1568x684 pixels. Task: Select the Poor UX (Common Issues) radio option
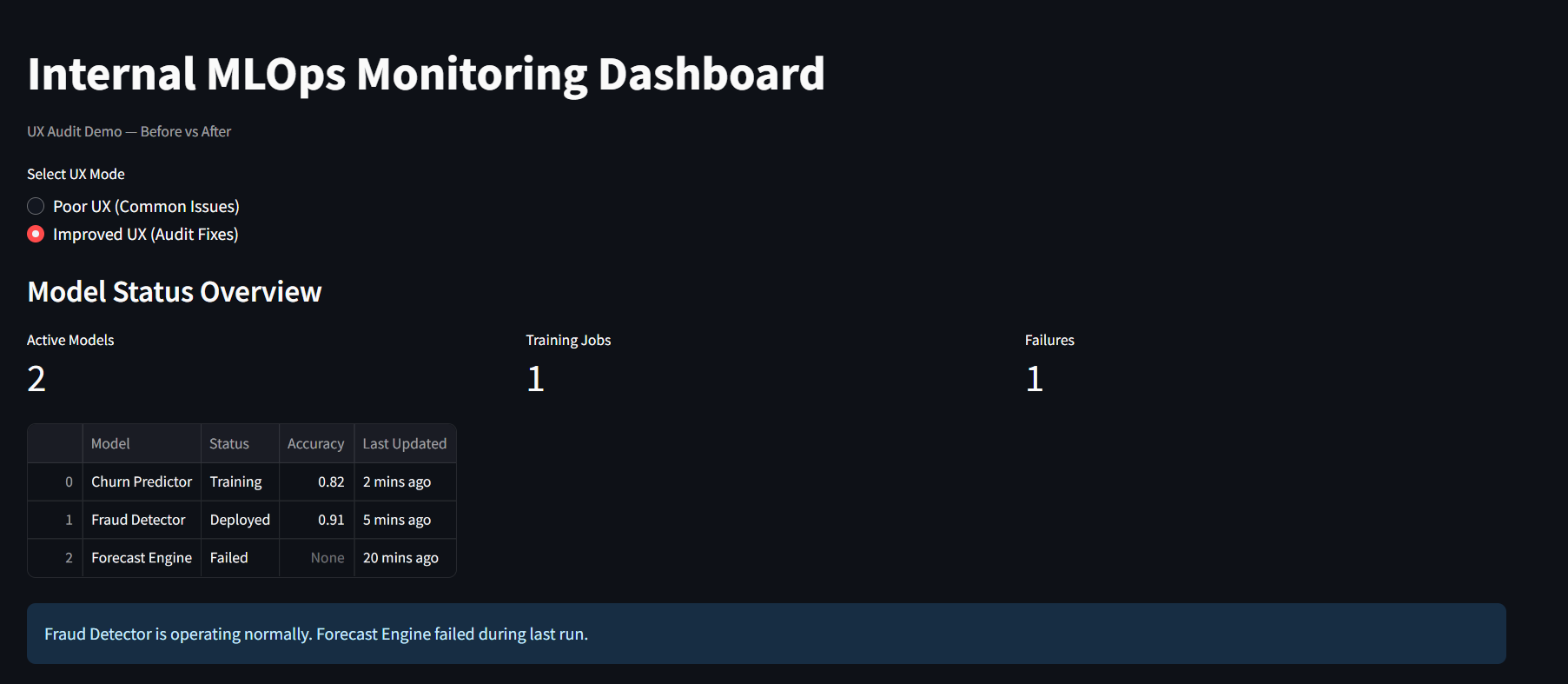click(x=36, y=206)
